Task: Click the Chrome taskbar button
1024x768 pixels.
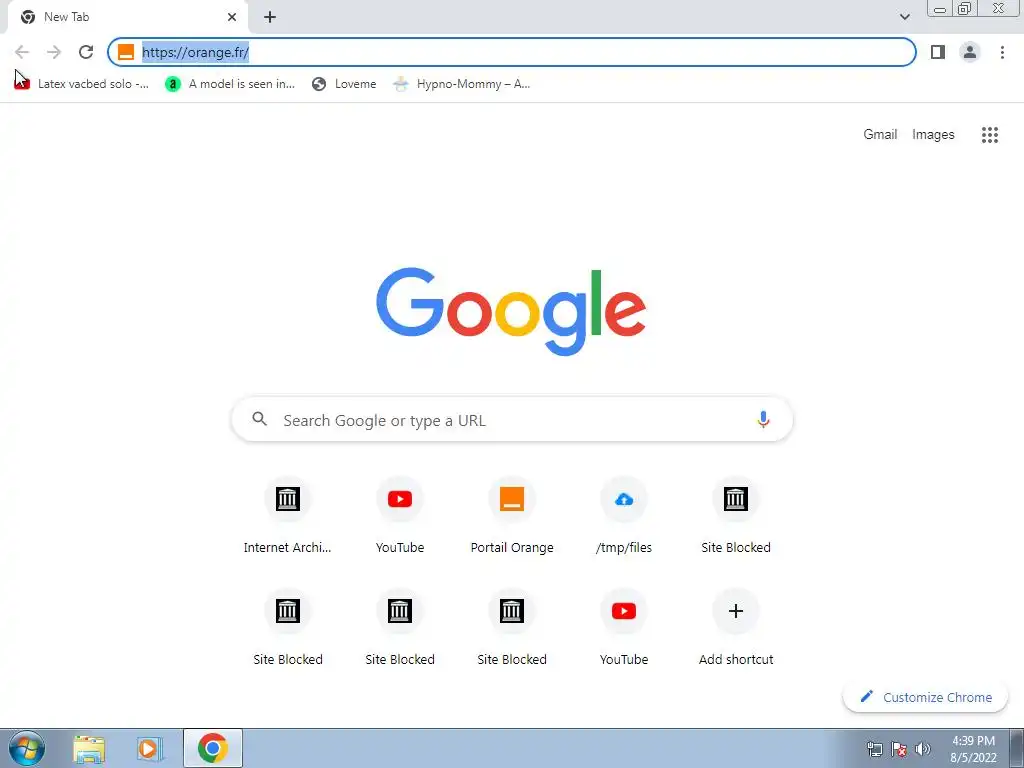Action: (x=213, y=748)
